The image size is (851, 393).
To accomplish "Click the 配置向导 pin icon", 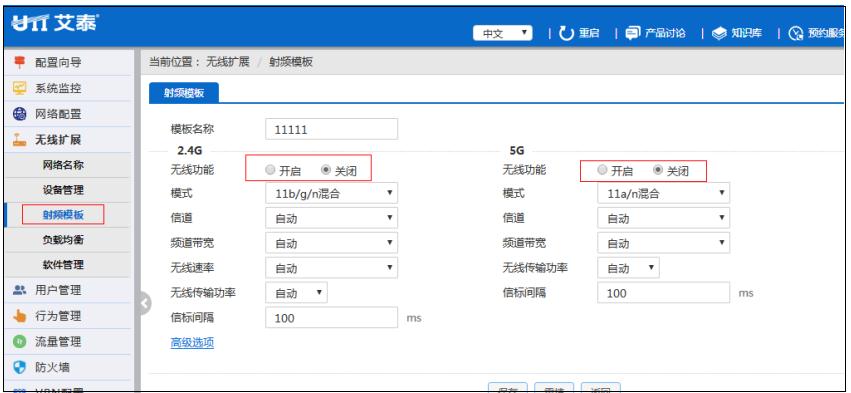I will point(20,62).
